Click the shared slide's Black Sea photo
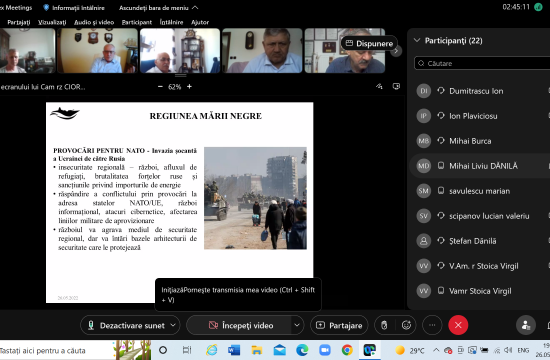The image size is (550, 360). [x=255, y=198]
